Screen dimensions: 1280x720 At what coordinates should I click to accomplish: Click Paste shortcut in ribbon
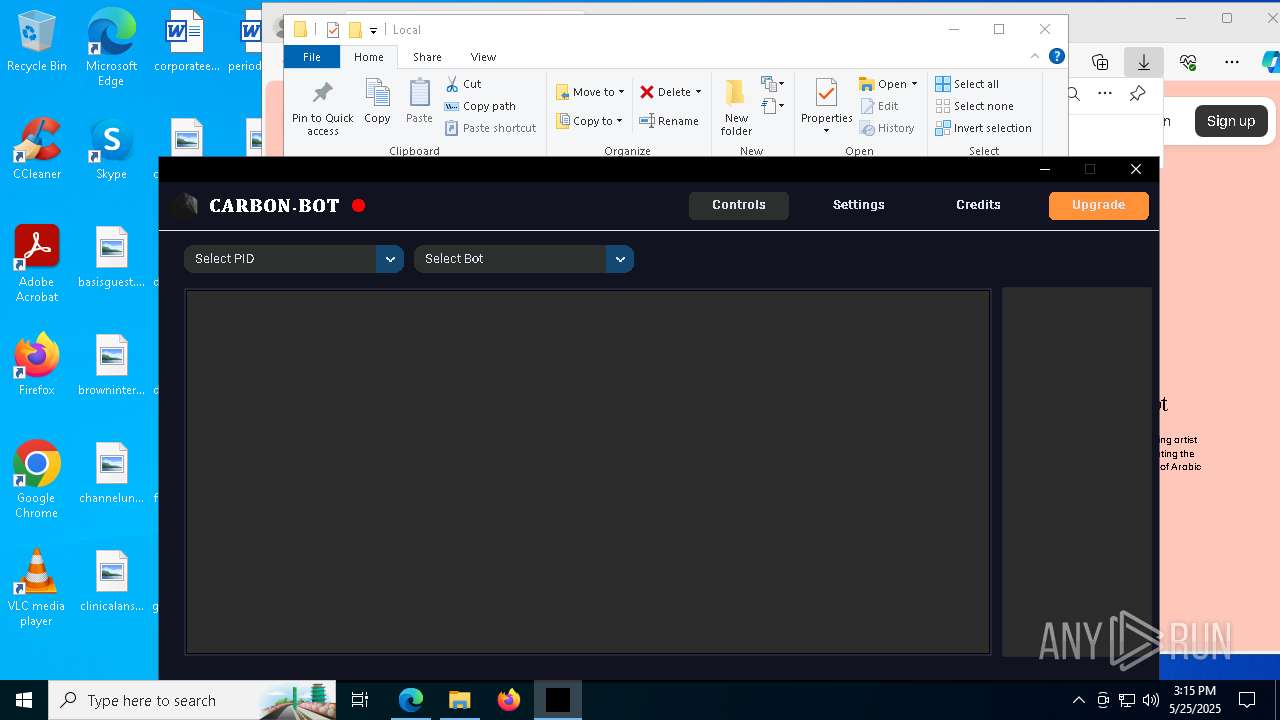(x=490, y=128)
